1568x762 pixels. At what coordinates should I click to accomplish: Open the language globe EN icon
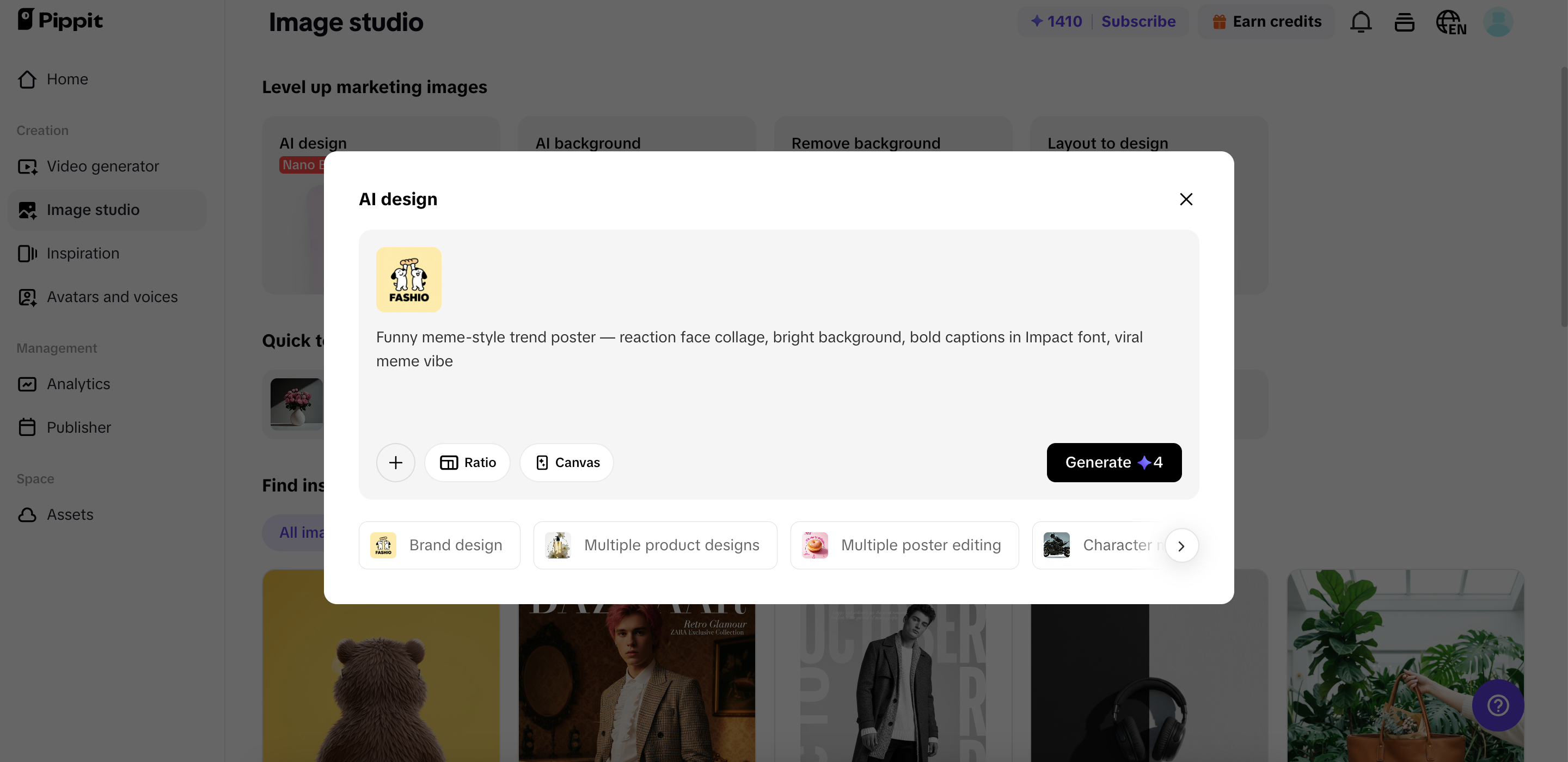1450,22
